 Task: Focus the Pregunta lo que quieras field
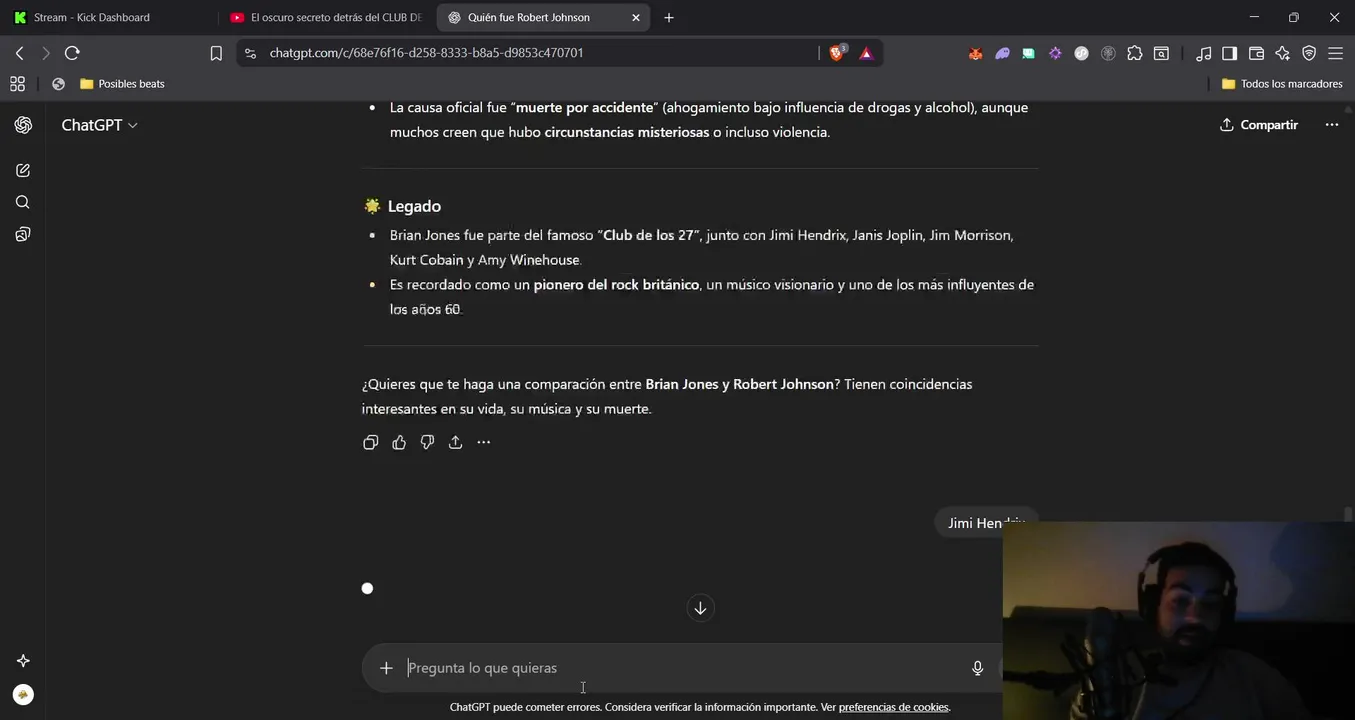pyautogui.click(x=680, y=668)
